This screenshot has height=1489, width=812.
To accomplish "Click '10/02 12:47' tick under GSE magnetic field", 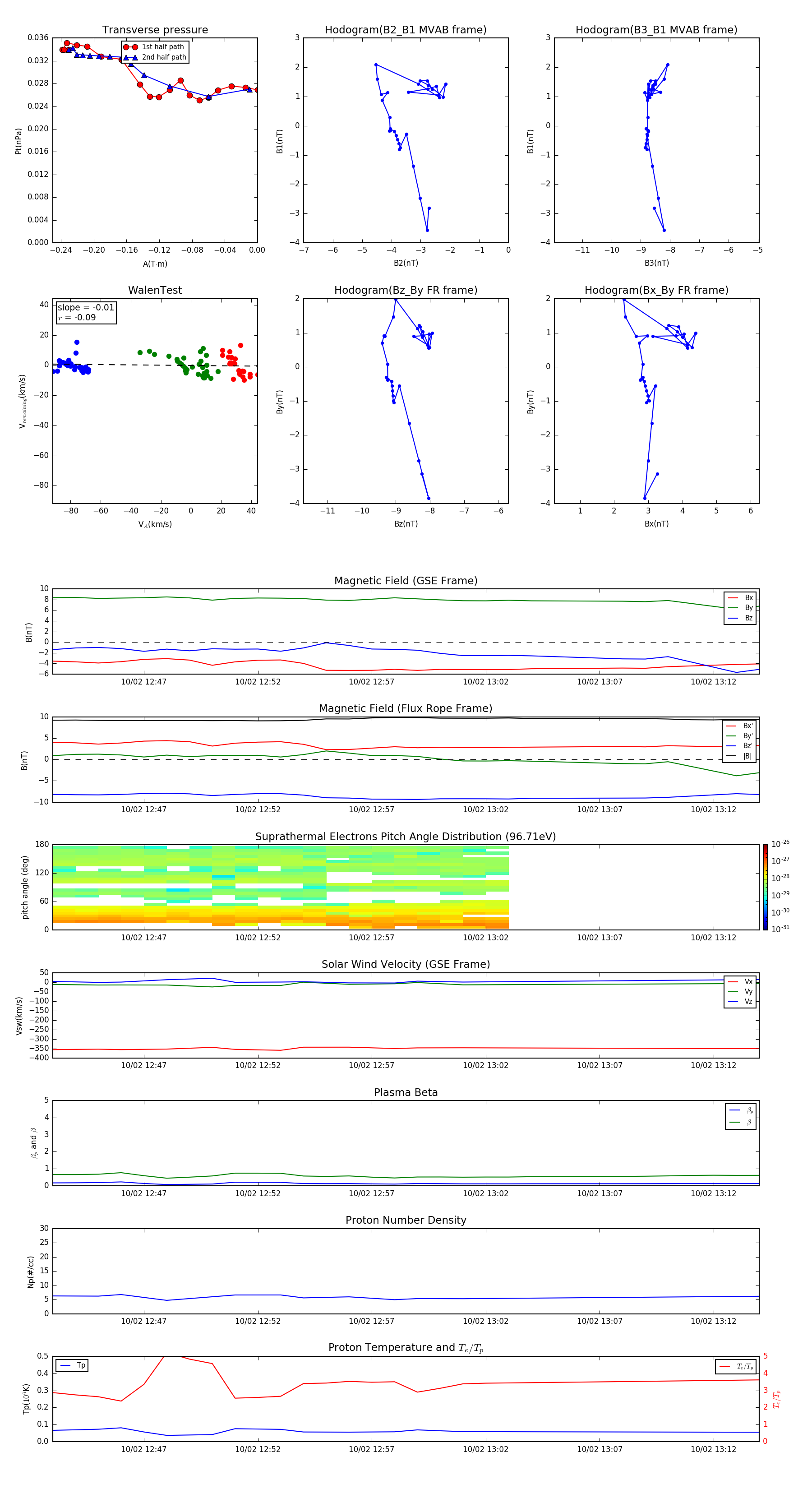I will [x=143, y=682].
